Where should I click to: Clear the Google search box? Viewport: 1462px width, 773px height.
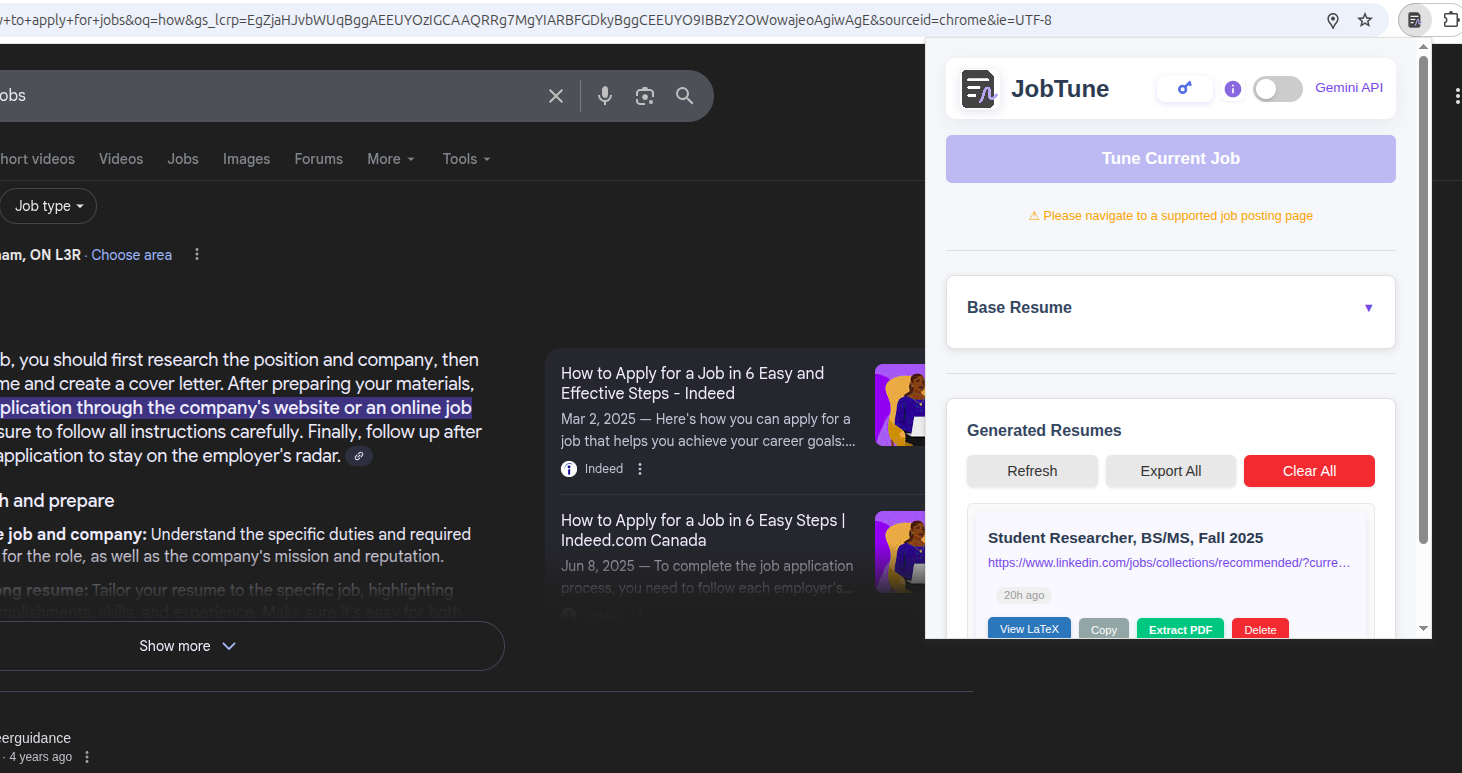tap(556, 96)
